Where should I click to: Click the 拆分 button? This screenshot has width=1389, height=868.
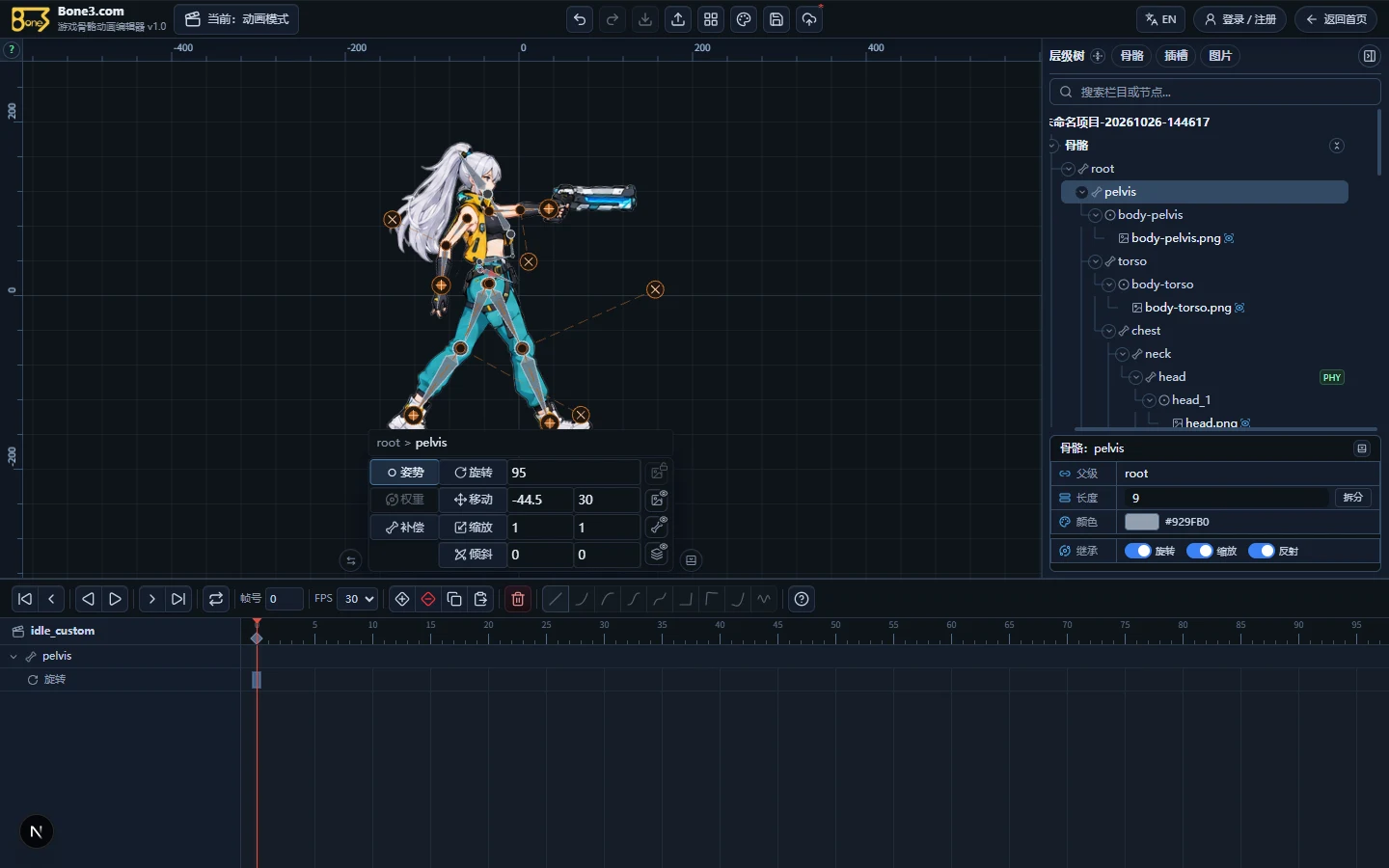point(1353,498)
